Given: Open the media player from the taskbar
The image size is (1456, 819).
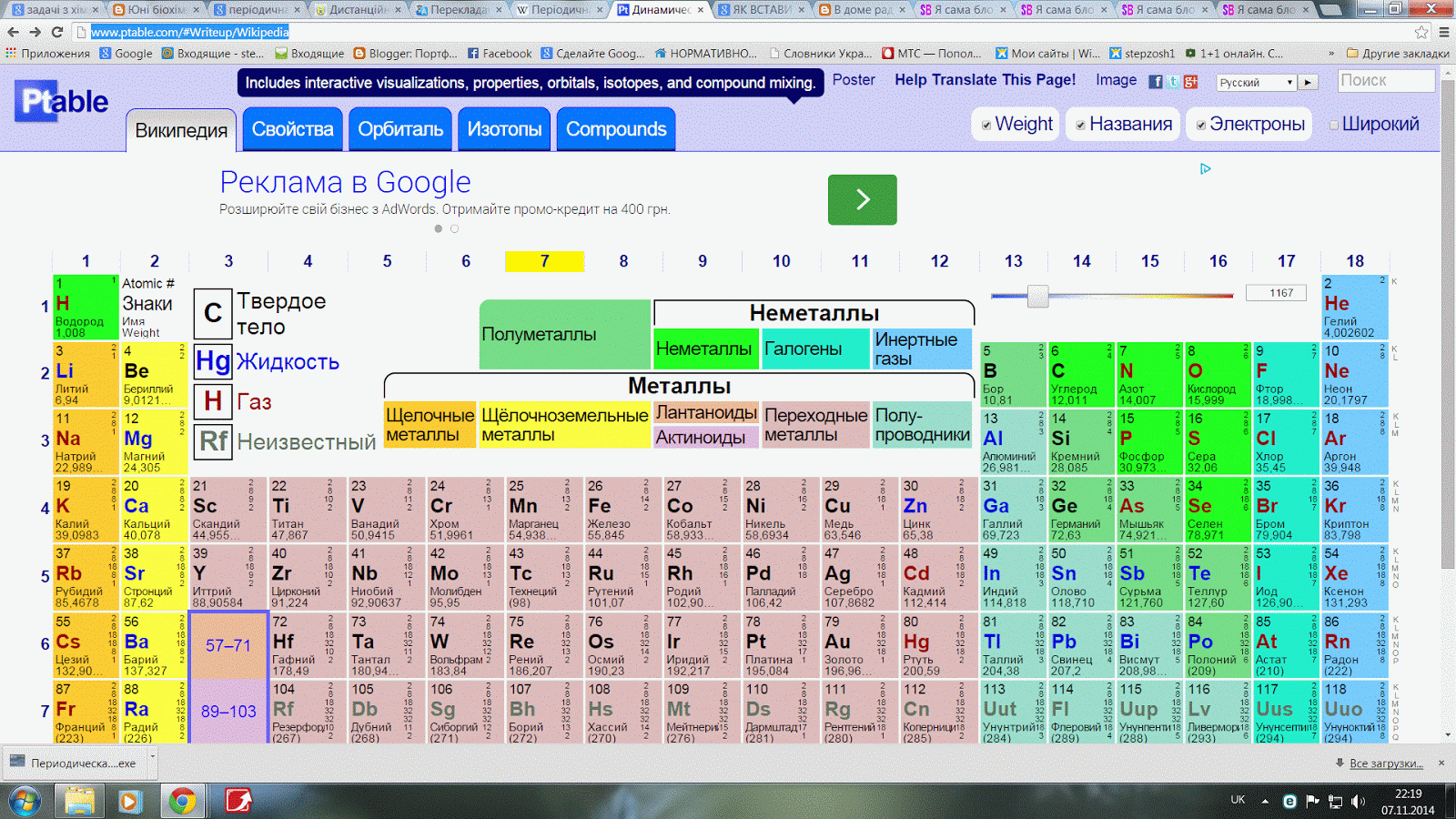Looking at the screenshot, I should coord(129,802).
